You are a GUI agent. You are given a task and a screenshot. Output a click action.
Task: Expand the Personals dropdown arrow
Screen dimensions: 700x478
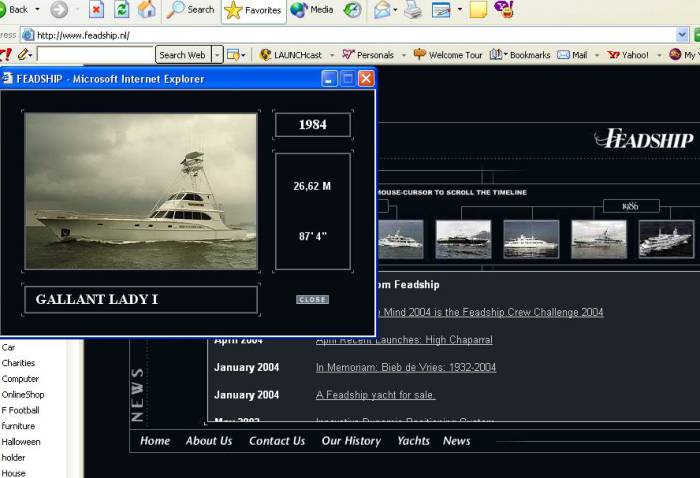tap(404, 55)
